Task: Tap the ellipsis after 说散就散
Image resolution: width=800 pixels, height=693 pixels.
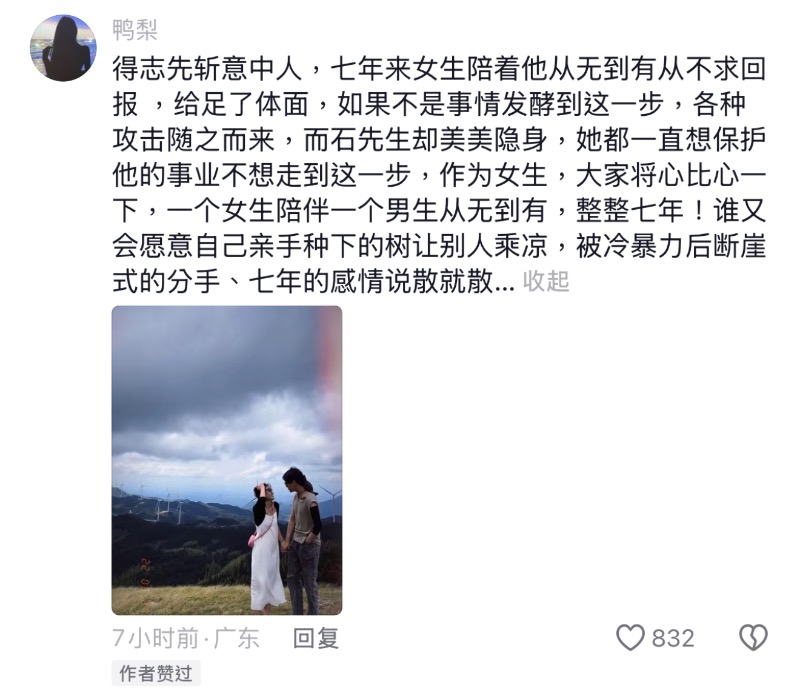Action: click(x=505, y=281)
